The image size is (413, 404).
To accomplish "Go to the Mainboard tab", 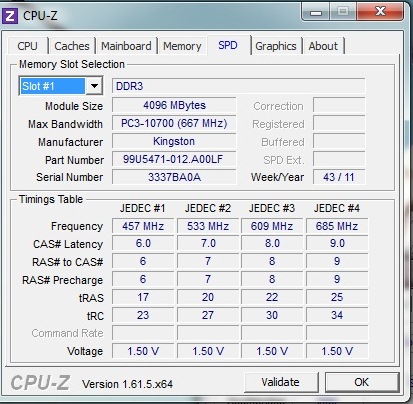I will point(126,46).
